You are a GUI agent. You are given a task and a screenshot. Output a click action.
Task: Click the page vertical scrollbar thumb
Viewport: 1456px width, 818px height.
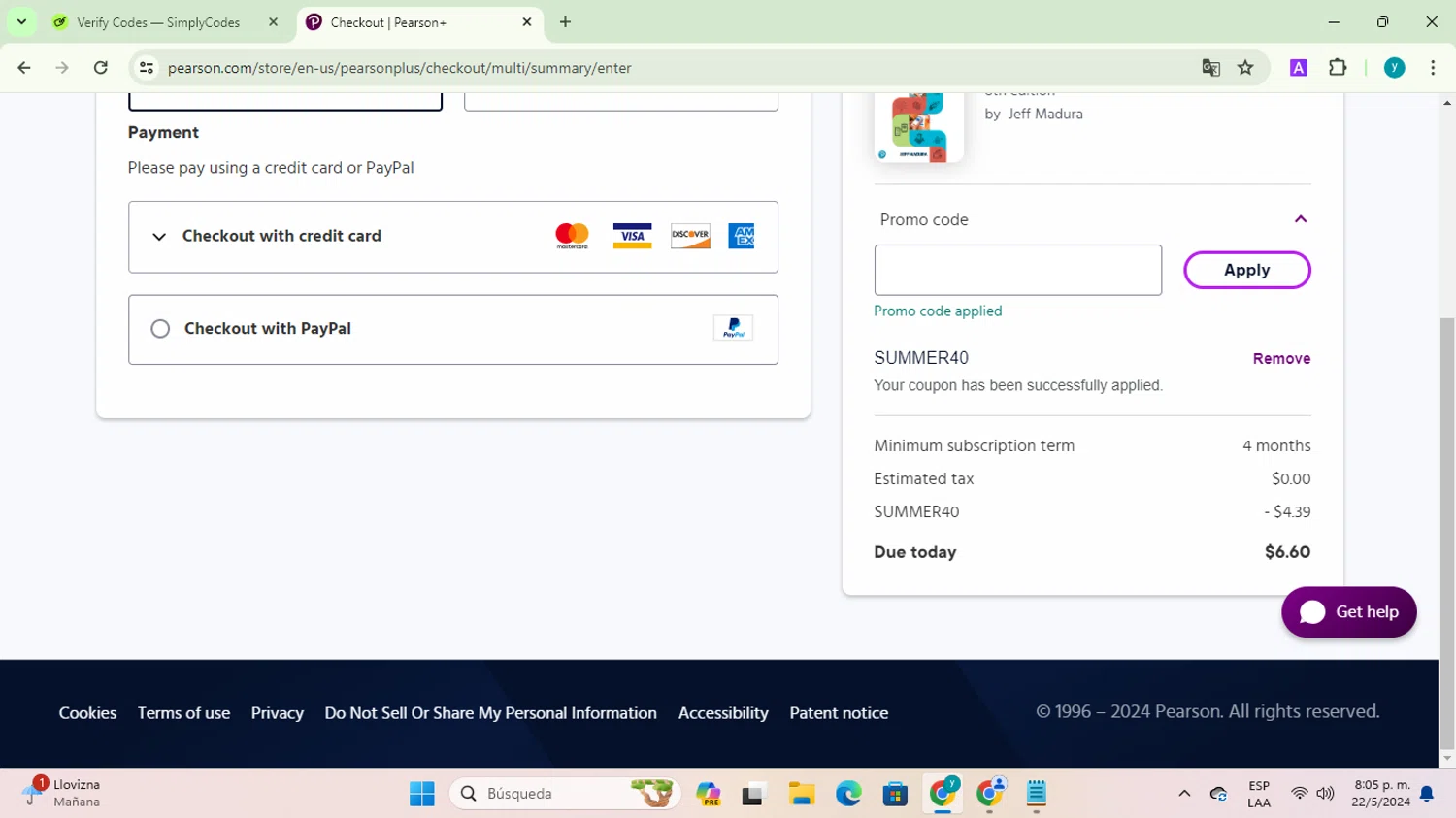click(x=1447, y=534)
